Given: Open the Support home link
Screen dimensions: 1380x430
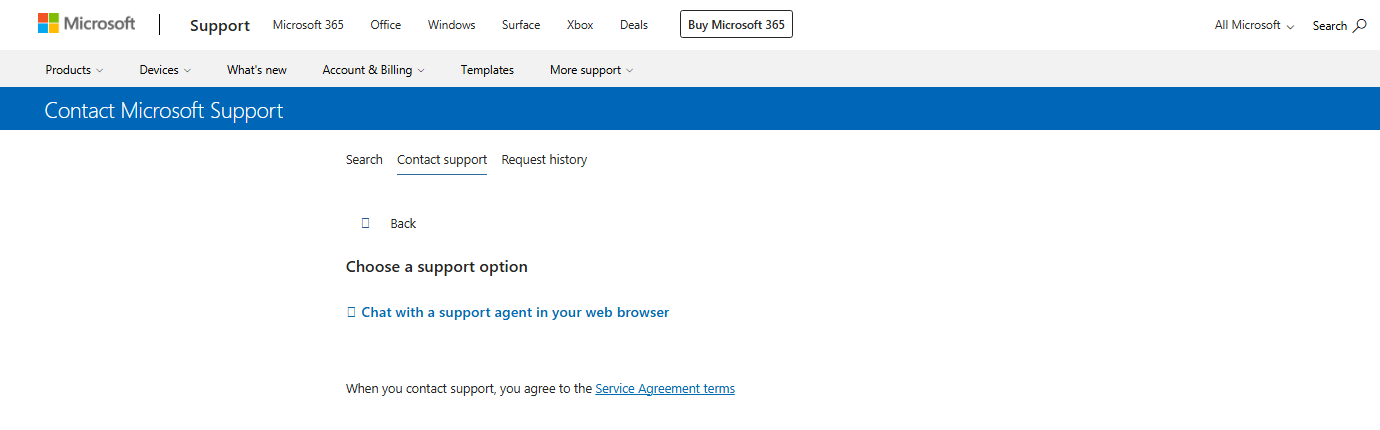Looking at the screenshot, I should pos(220,26).
